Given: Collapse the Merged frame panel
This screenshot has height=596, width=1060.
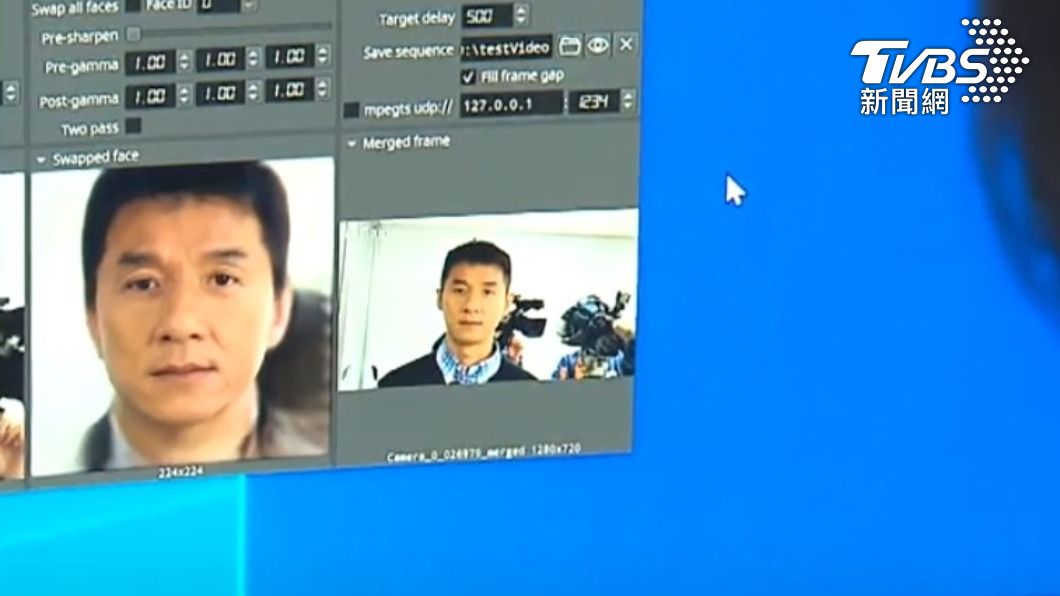Looking at the screenshot, I should (352, 144).
